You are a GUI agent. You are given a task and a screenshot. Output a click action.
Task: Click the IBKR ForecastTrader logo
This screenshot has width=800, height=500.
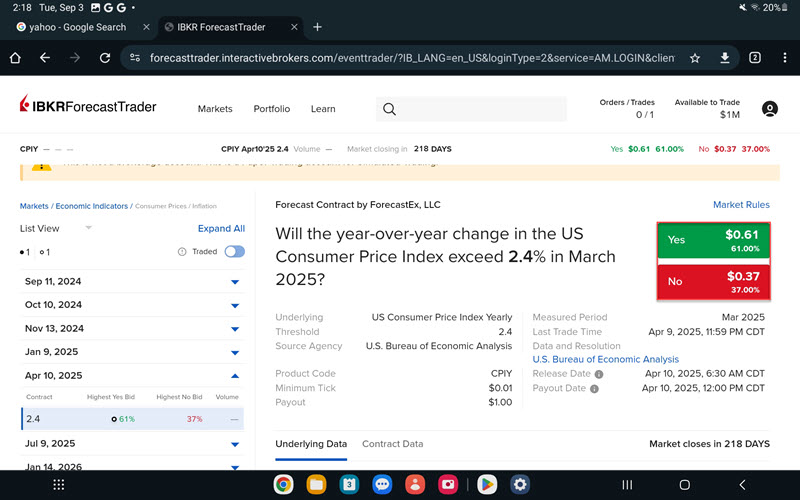88,105
